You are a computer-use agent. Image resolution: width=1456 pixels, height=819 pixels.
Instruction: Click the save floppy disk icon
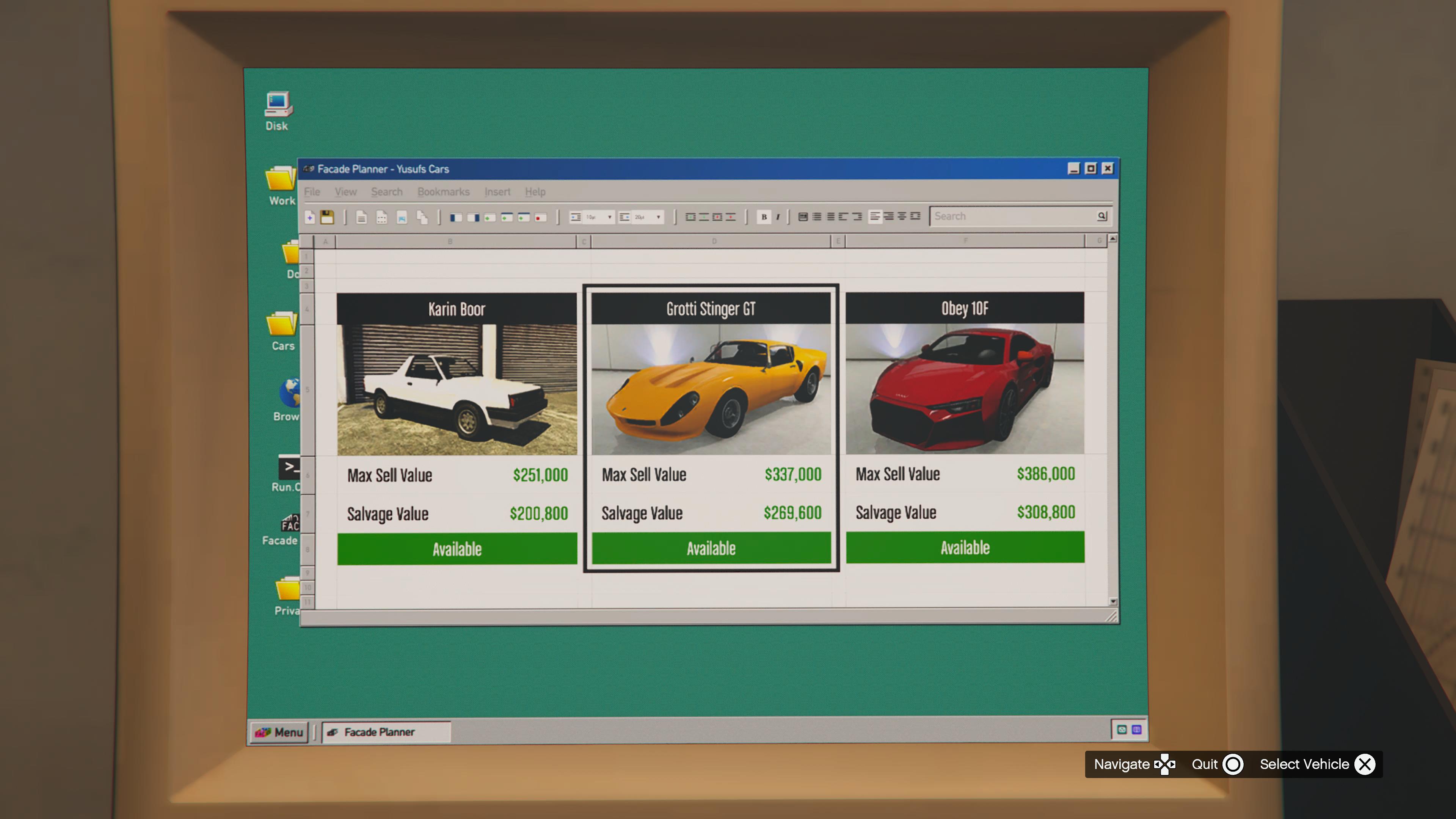327,217
